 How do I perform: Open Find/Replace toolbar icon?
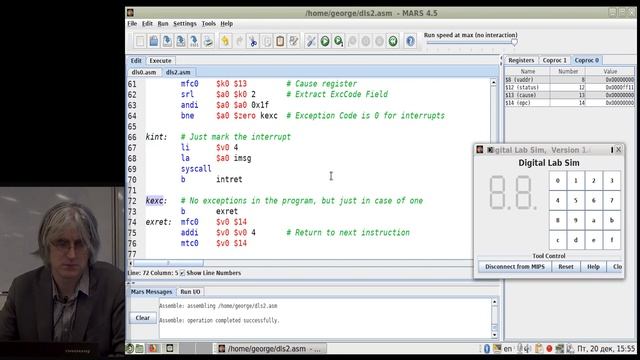293,41
